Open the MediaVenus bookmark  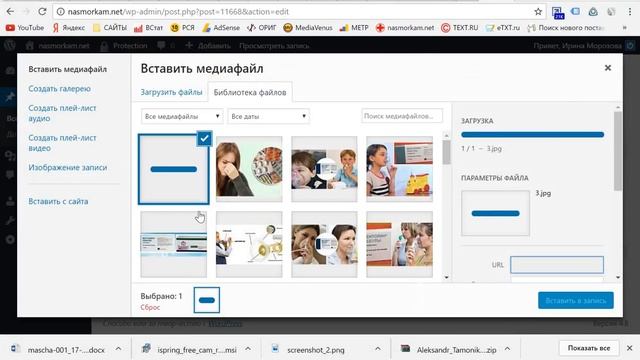(x=308, y=28)
